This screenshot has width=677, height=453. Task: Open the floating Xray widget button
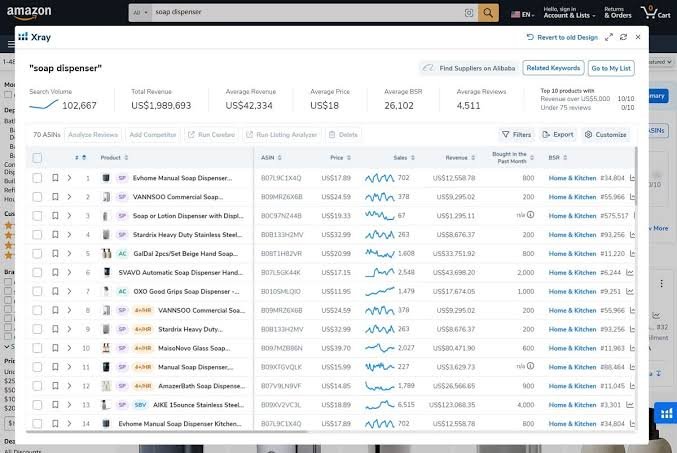pos(666,414)
